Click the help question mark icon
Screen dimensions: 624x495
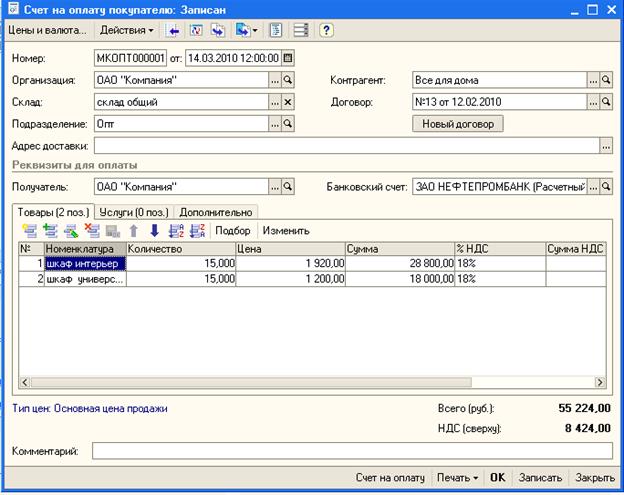tap(325, 30)
